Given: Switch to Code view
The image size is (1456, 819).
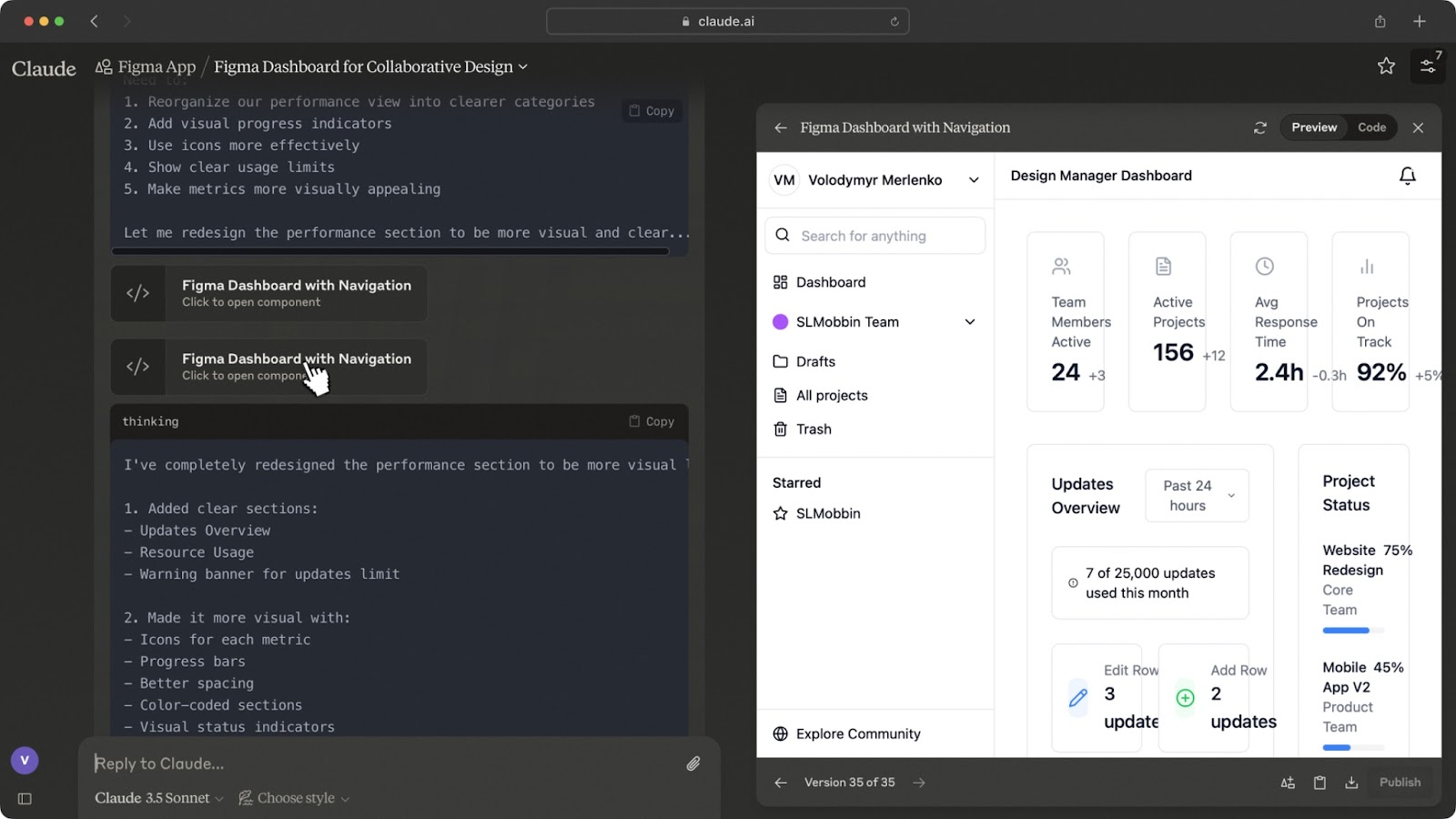Looking at the screenshot, I should point(1371,127).
